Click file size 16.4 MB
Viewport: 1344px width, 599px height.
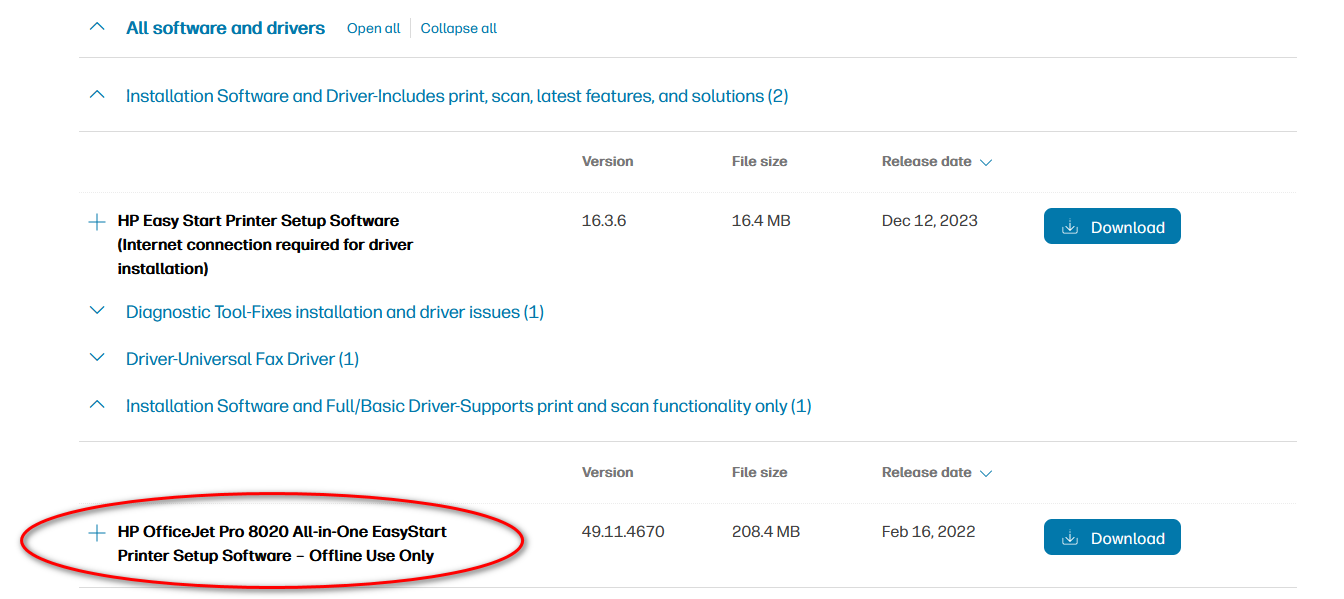click(x=761, y=221)
